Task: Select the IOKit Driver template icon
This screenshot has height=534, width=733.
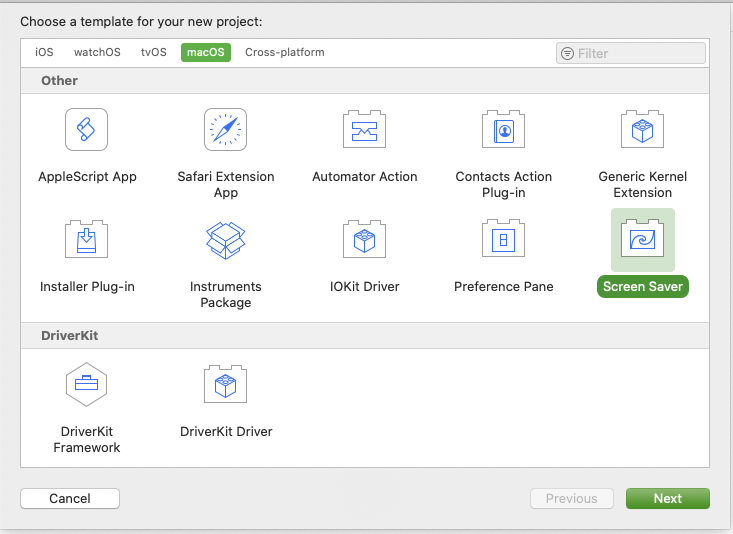Action: pyautogui.click(x=364, y=240)
